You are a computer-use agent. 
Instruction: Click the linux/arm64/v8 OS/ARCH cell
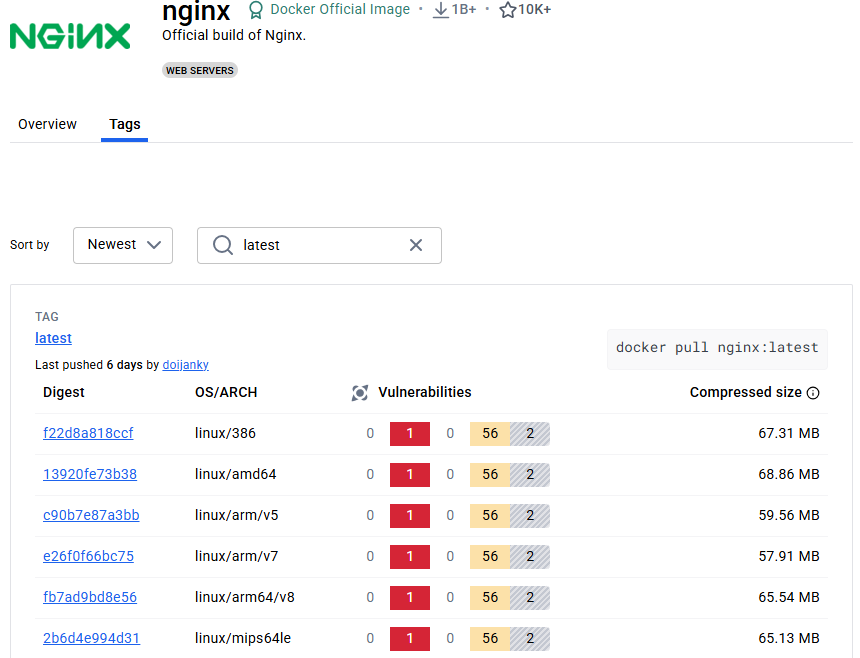245,597
